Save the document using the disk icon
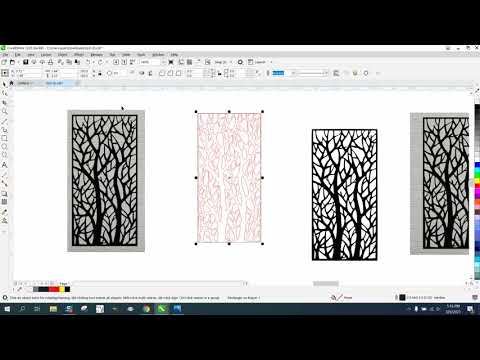The height and width of the screenshot is (360, 480). pos(25,62)
